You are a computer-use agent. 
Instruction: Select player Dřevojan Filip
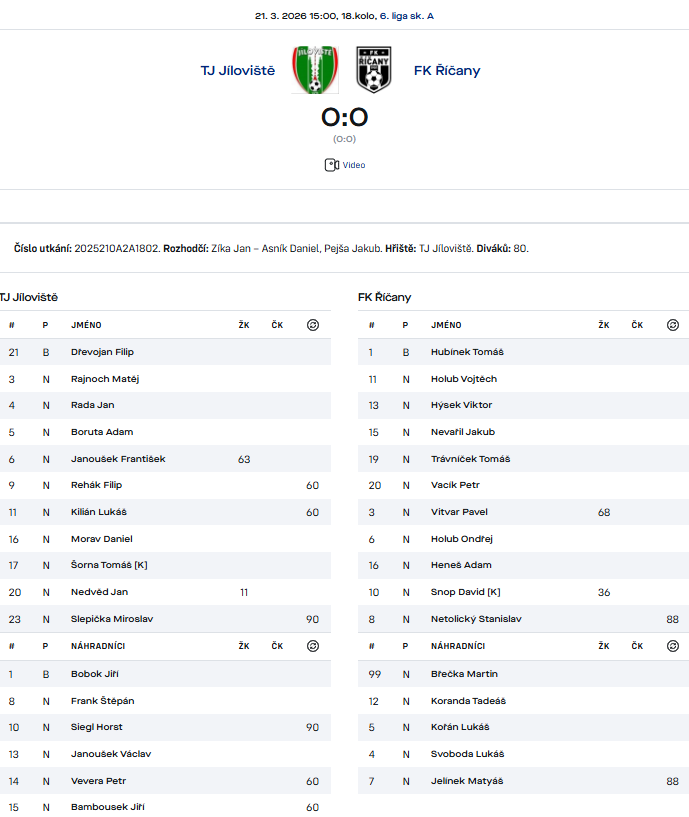tap(102, 352)
